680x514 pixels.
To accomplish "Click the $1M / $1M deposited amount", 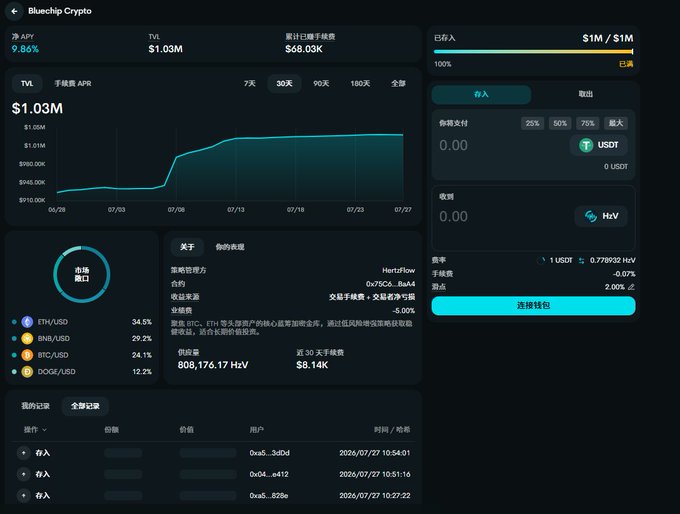I will coord(608,38).
